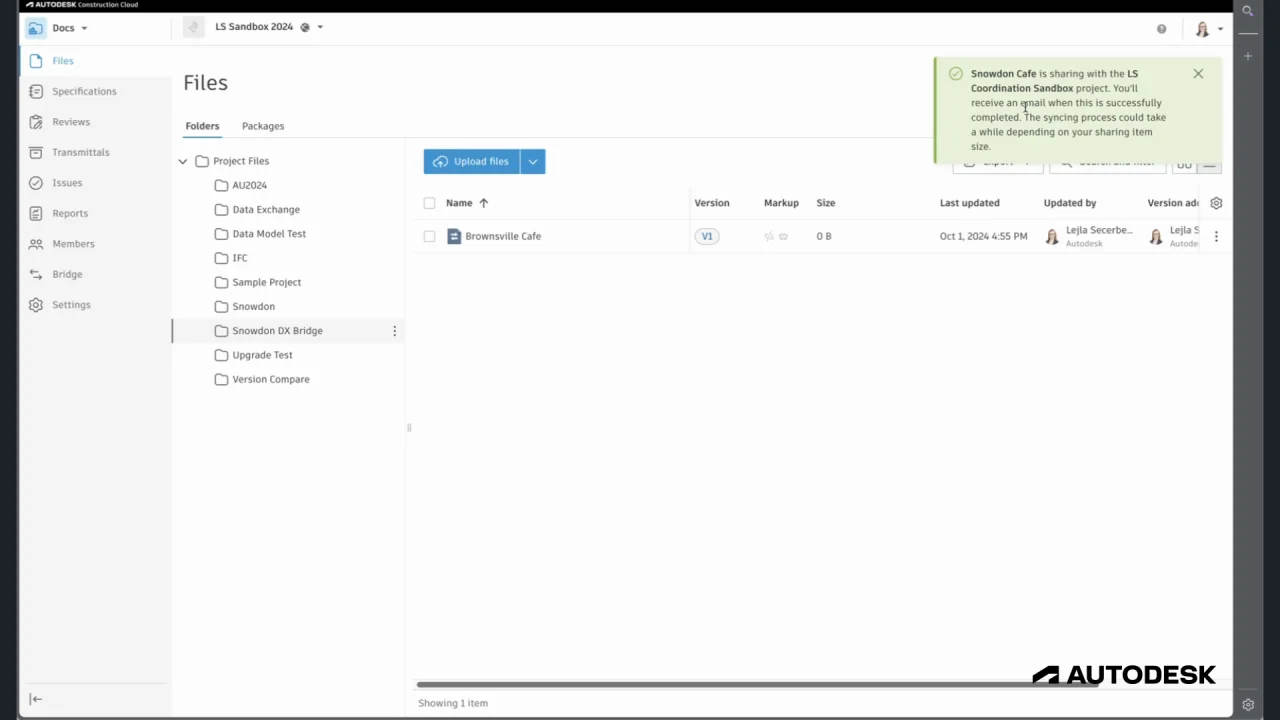
Task: Click the Oct 1, 2024 4:55 PM date
Action: (x=983, y=236)
